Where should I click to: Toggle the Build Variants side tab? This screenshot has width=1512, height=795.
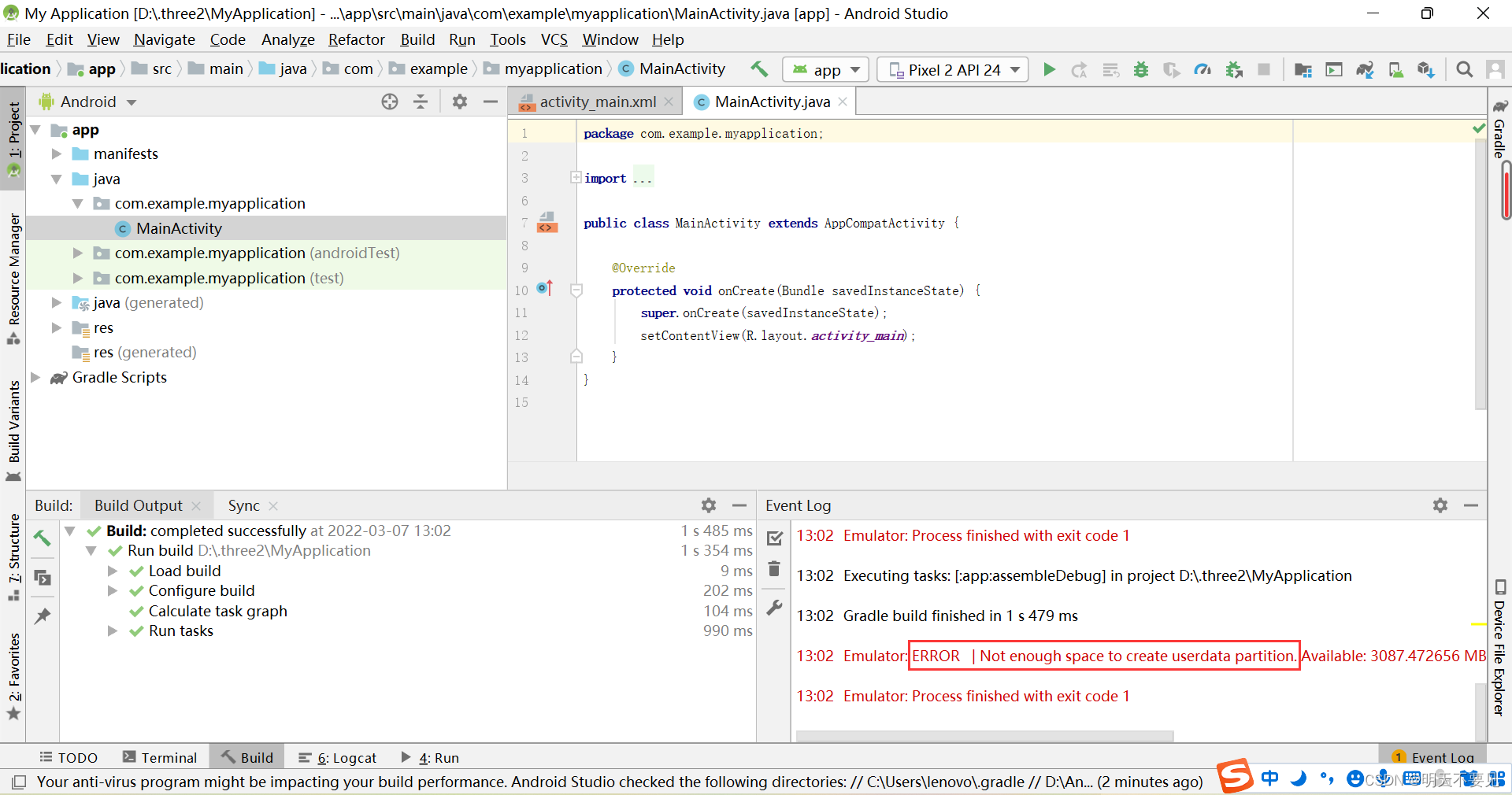click(13, 431)
